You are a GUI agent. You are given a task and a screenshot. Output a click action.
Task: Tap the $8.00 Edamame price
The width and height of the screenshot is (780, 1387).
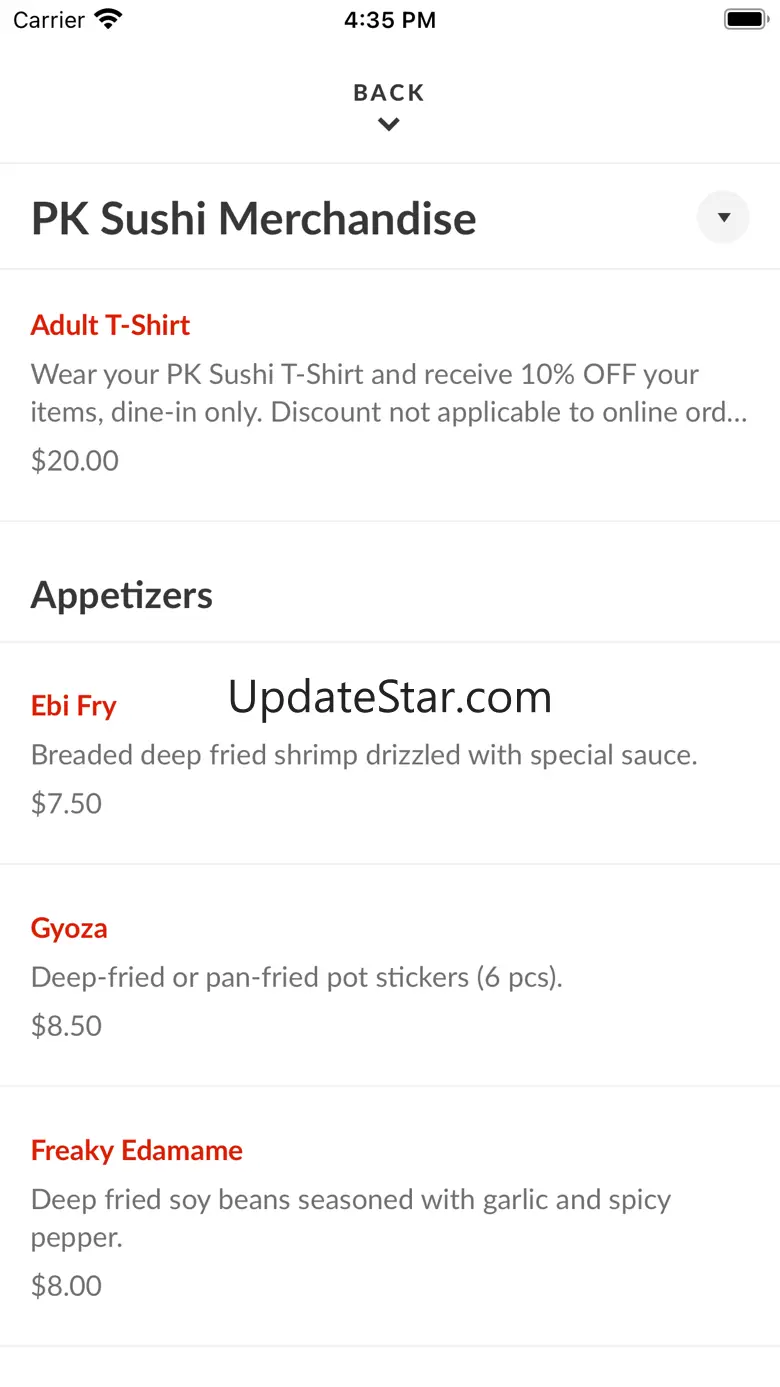click(67, 1286)
